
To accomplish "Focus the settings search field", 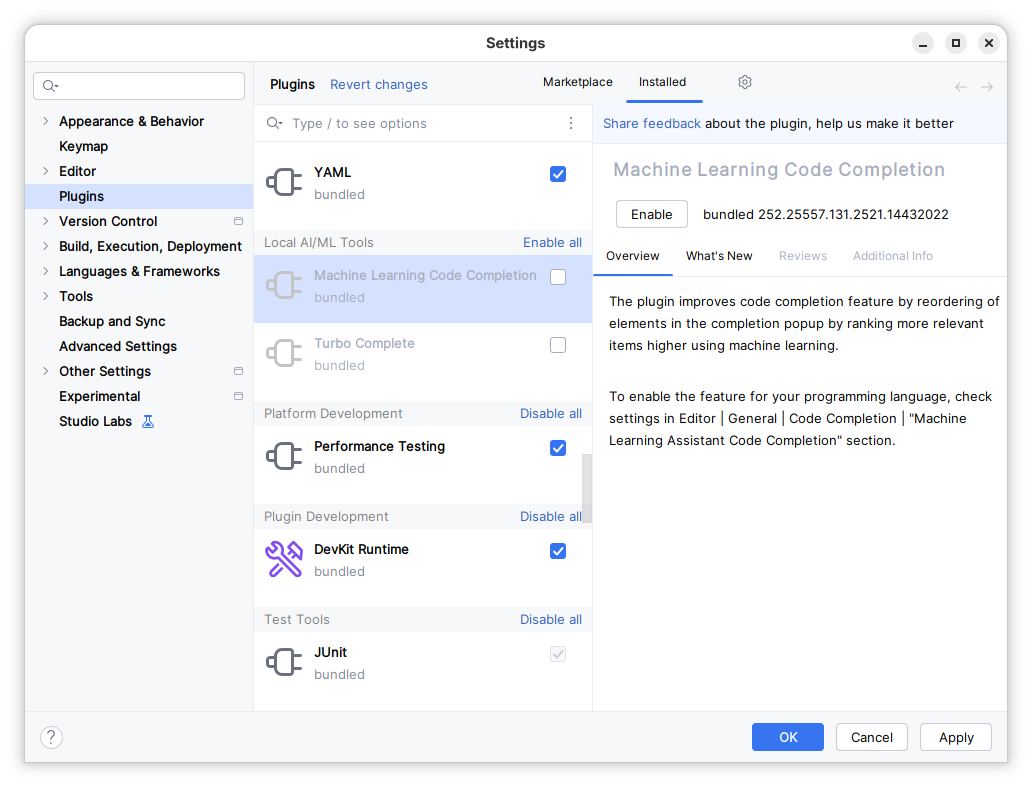I will pos(140,86).
